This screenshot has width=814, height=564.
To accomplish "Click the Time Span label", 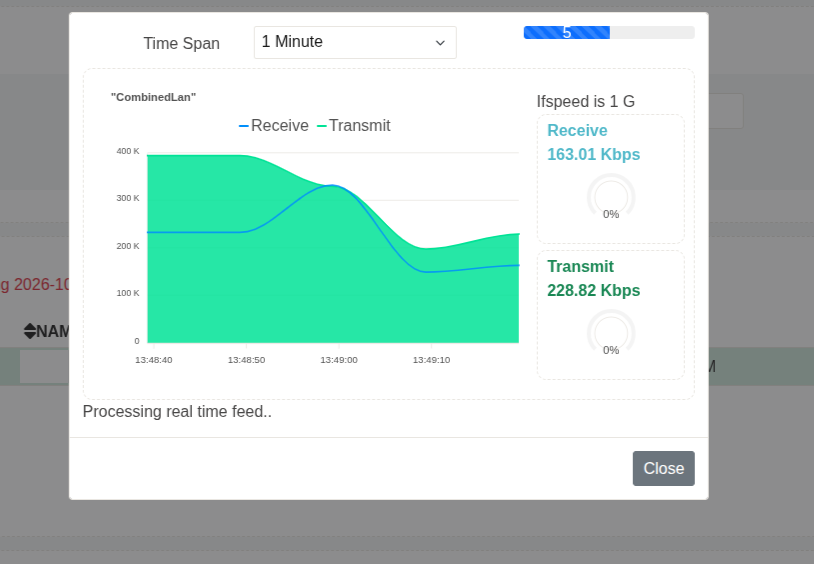I will point(182,43).
